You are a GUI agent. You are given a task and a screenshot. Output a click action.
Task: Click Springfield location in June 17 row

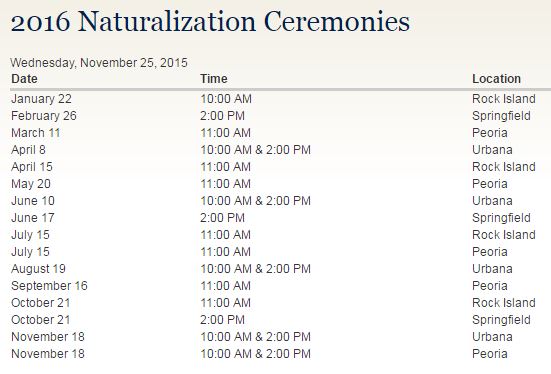[501, 218]
